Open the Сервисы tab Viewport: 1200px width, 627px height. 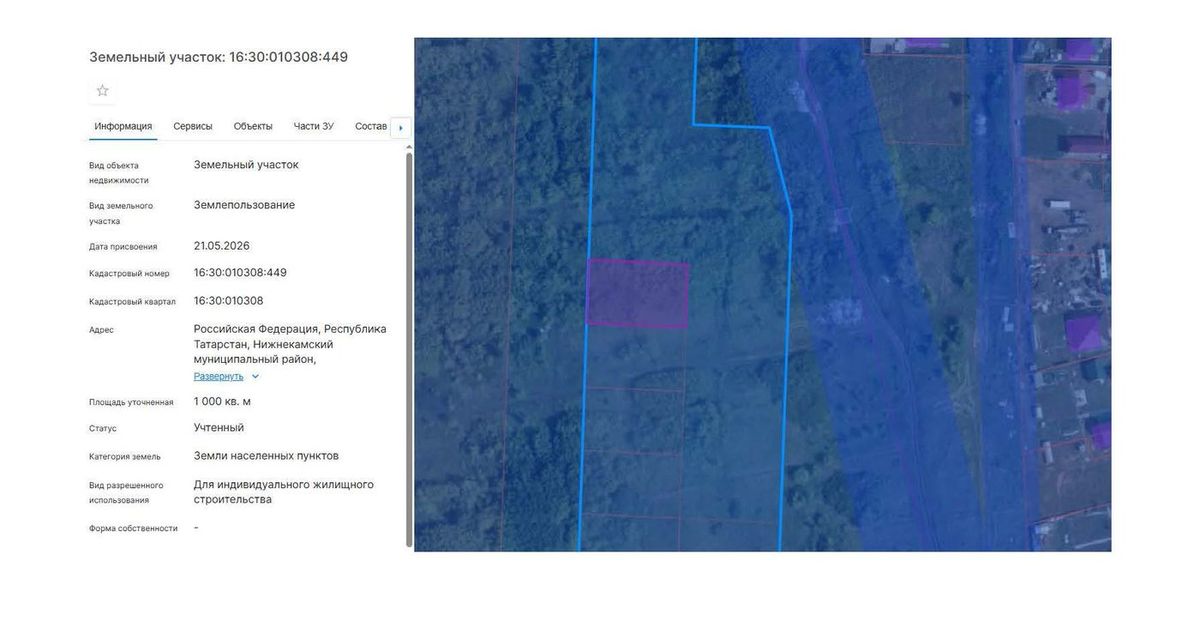click(193, 126)
